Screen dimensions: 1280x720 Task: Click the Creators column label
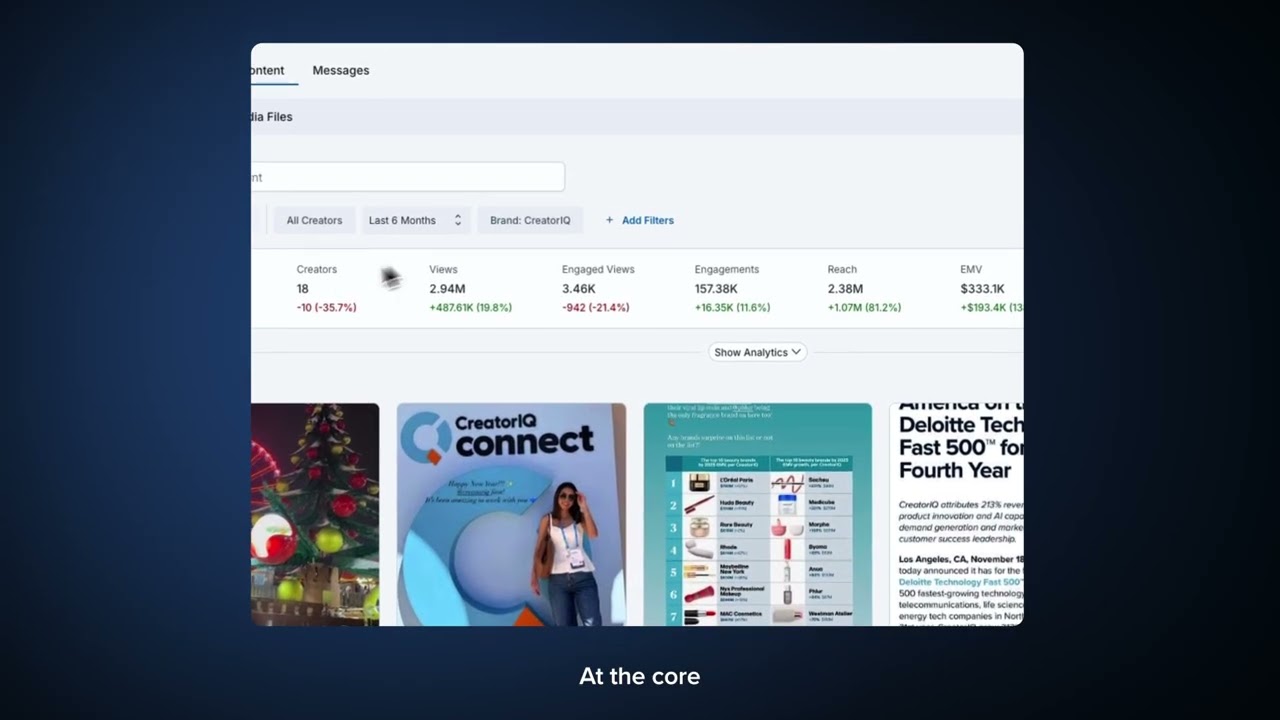pos(317,269)
